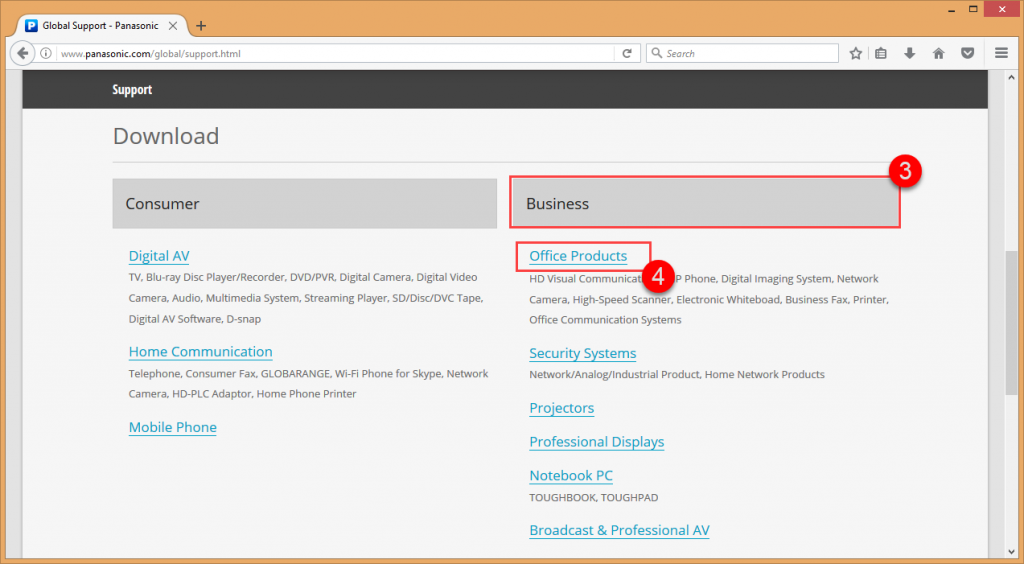Open the Firefox hamburger menu
The height and width of the screenshot is (564, 1024).
pyautogui.click(x=1001, y=54)
